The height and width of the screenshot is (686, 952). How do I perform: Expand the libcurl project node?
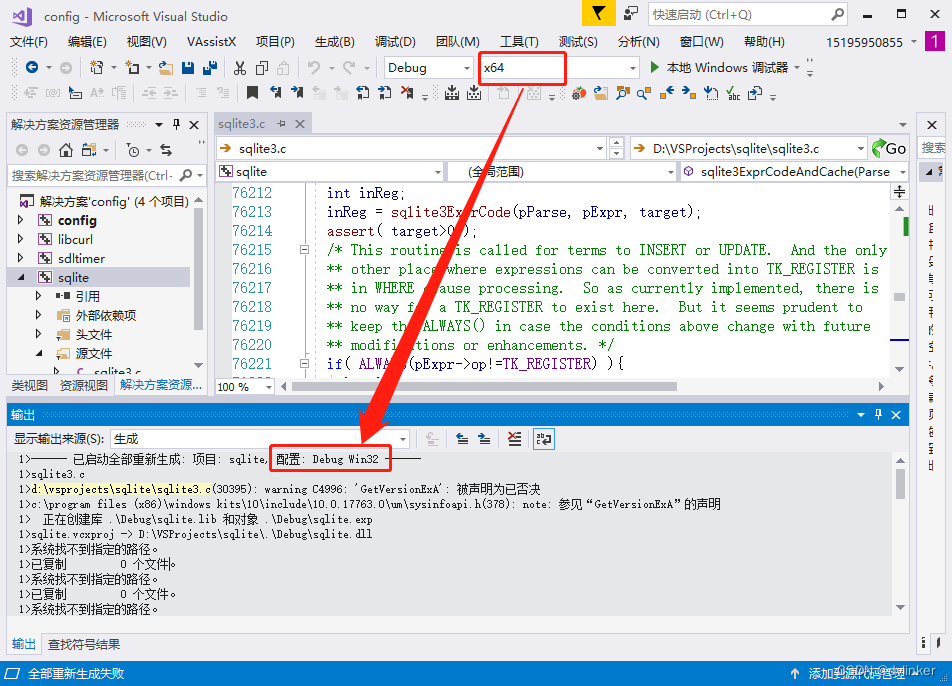[21, 239]
